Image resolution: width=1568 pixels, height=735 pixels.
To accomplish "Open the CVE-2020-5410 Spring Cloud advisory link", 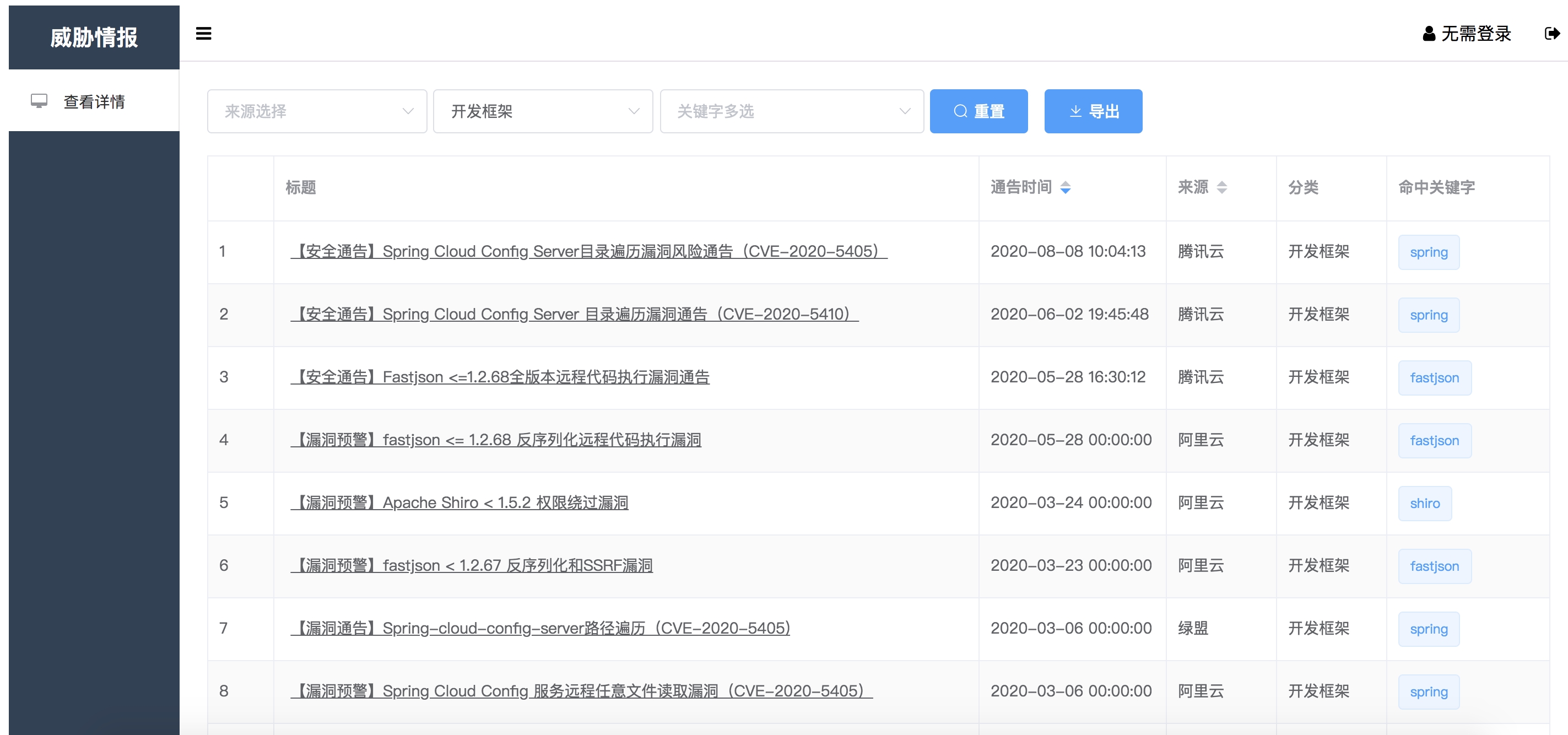I will click(574, 314).
